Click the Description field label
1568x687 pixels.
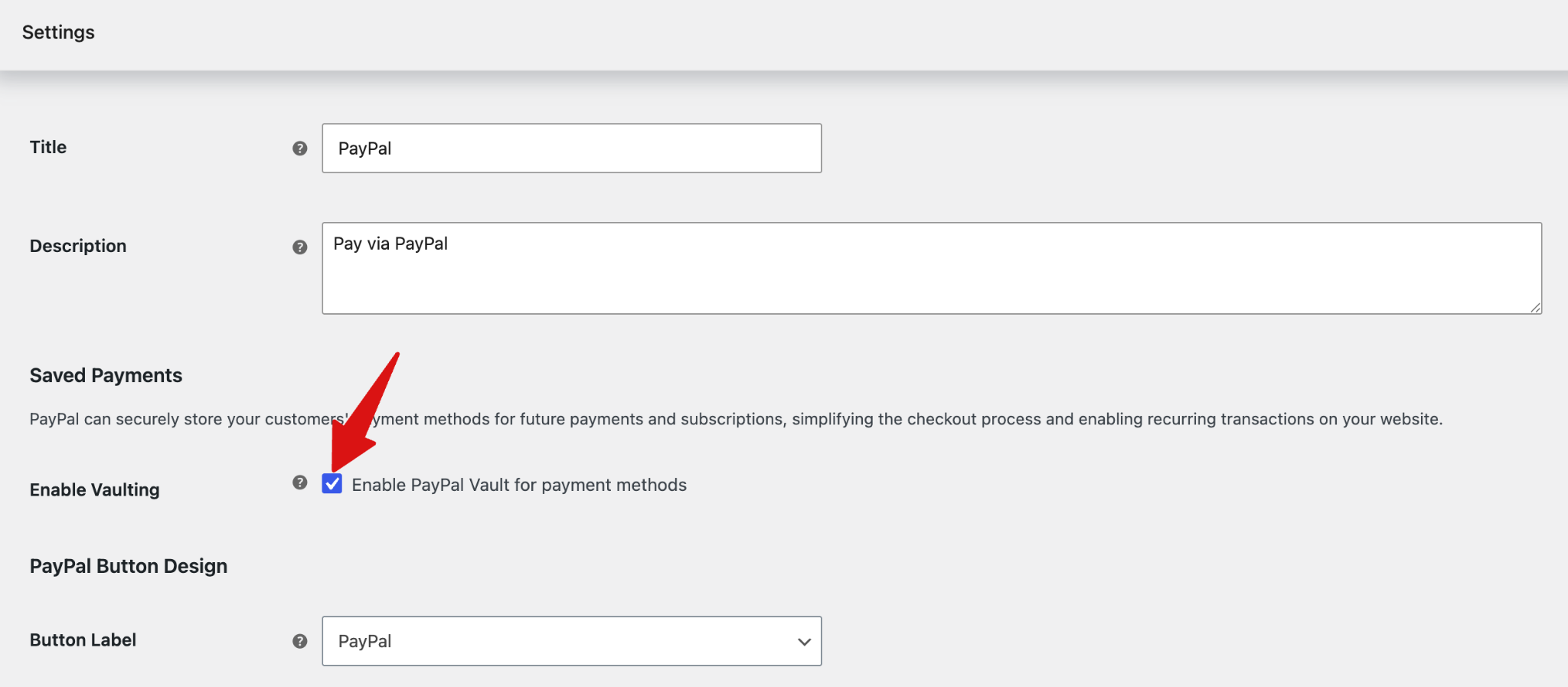coord(78,246)
